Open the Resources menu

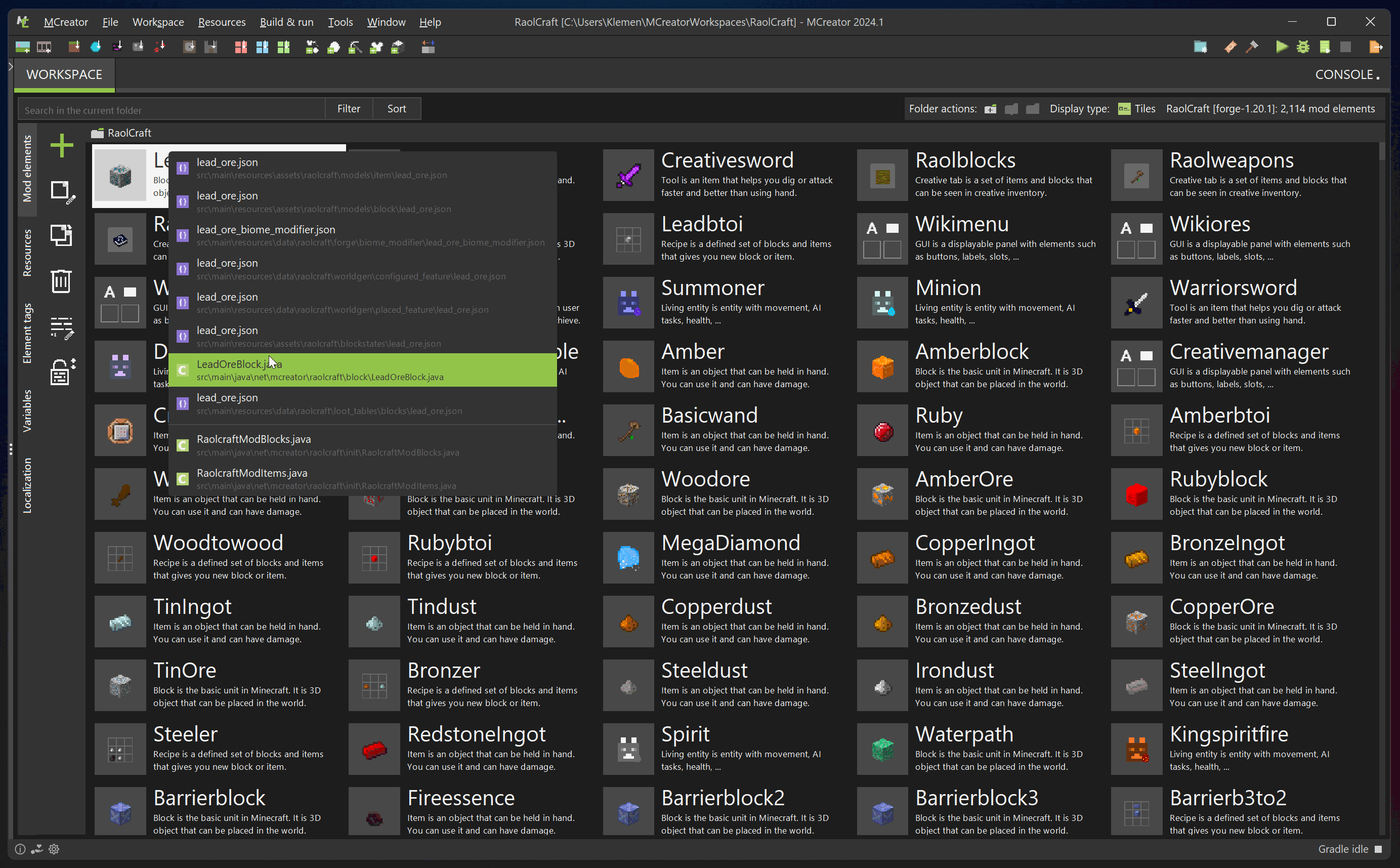[222, 22]
